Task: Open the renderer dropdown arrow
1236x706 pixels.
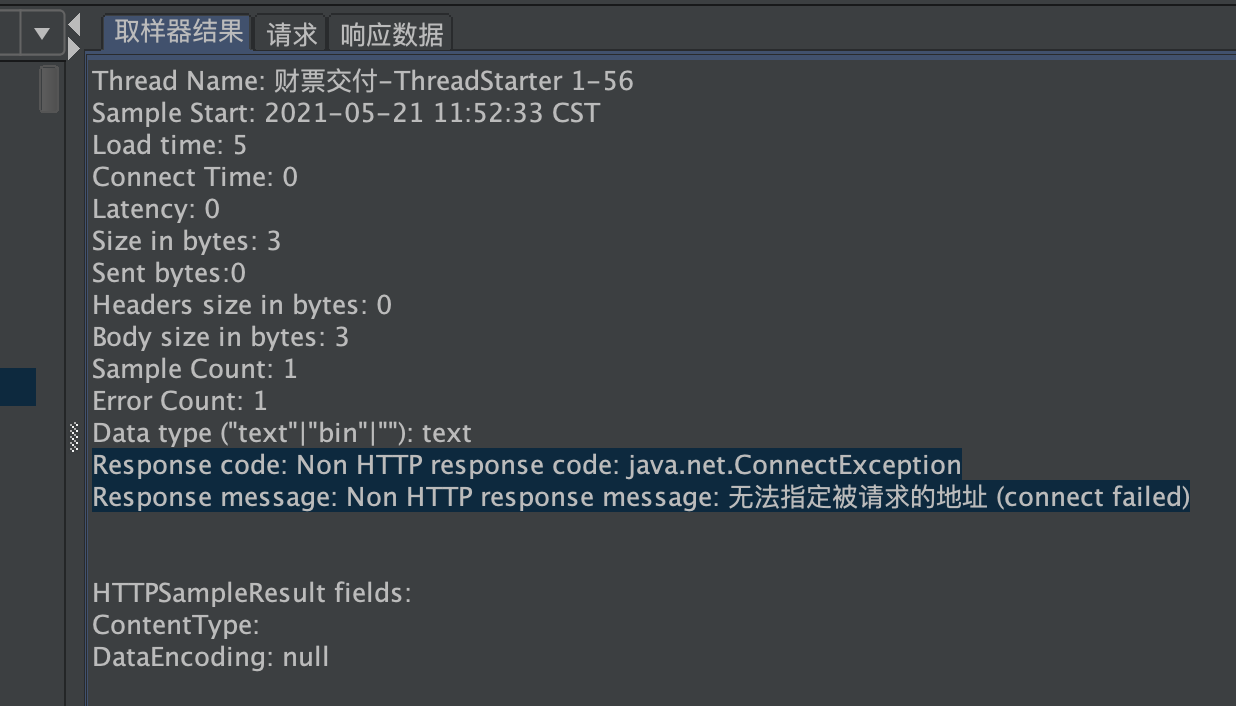Action: (42, 33)
